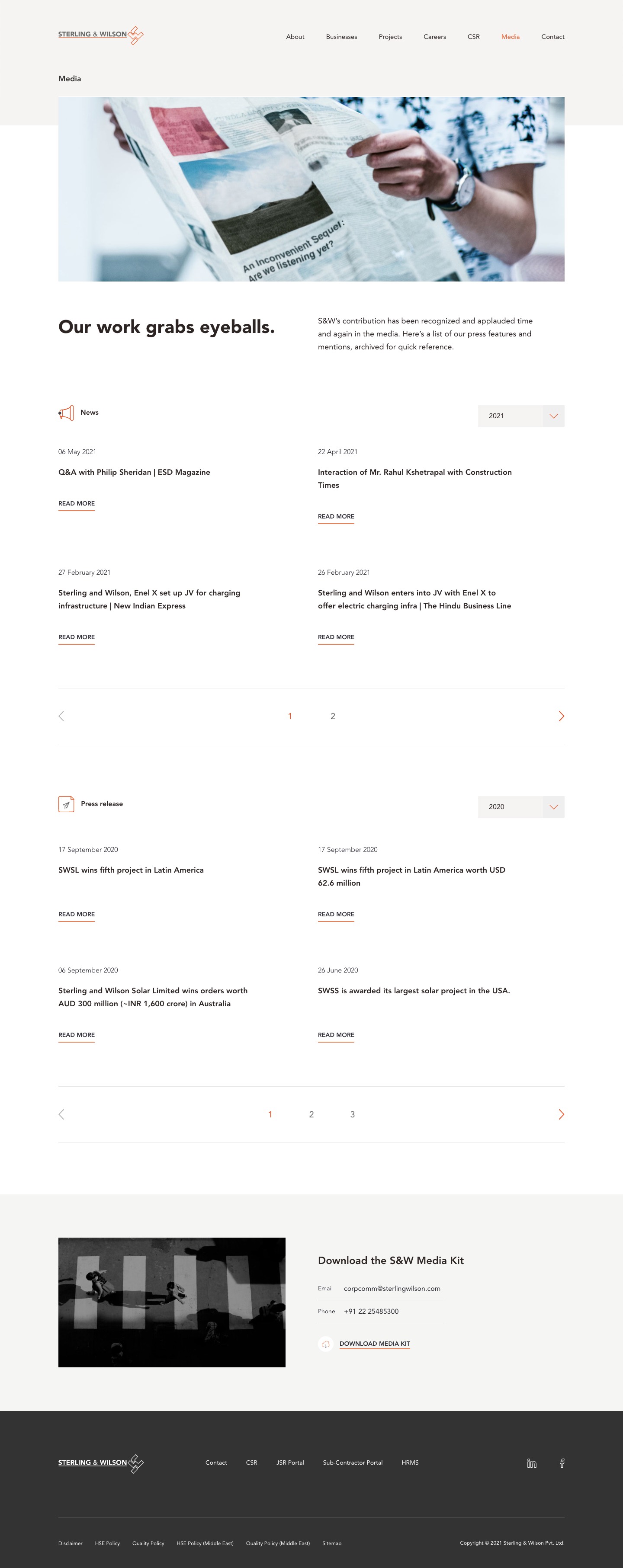Click previous arrow in Press release pagination

click(x=61, y=1114)
